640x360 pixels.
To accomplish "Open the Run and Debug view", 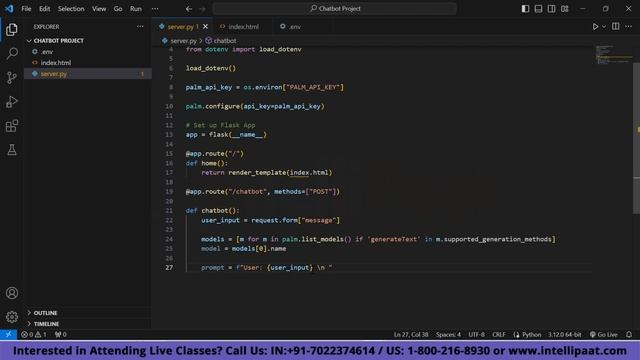I will tap(12, 102).
